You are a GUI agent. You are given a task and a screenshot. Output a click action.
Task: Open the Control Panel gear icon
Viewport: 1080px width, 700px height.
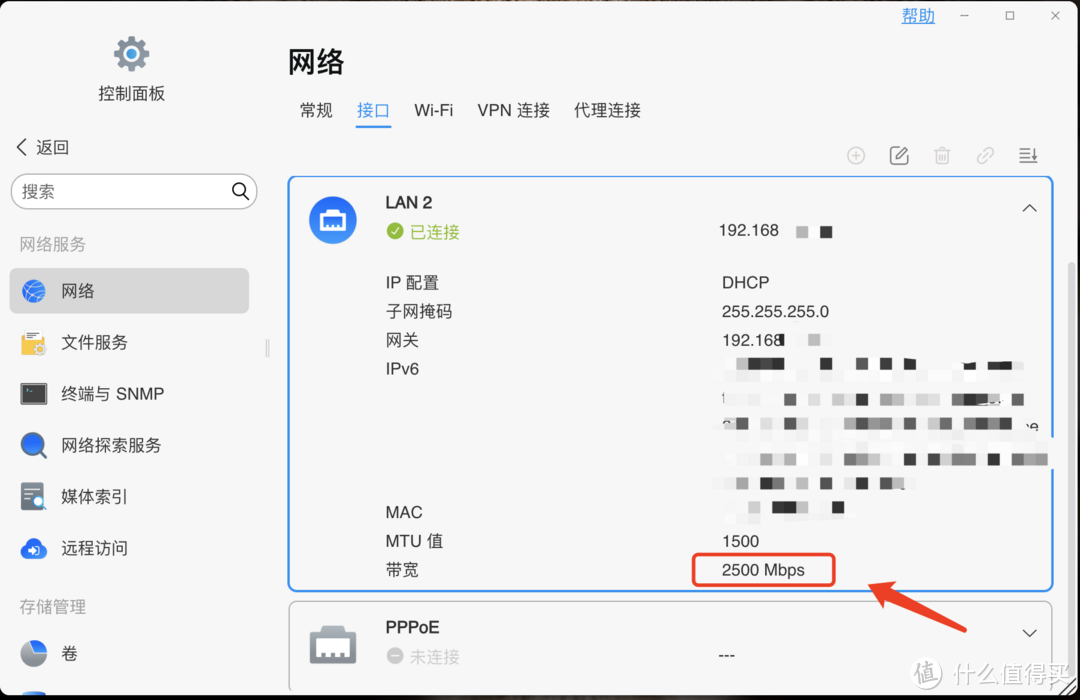(x=131, y=54)
